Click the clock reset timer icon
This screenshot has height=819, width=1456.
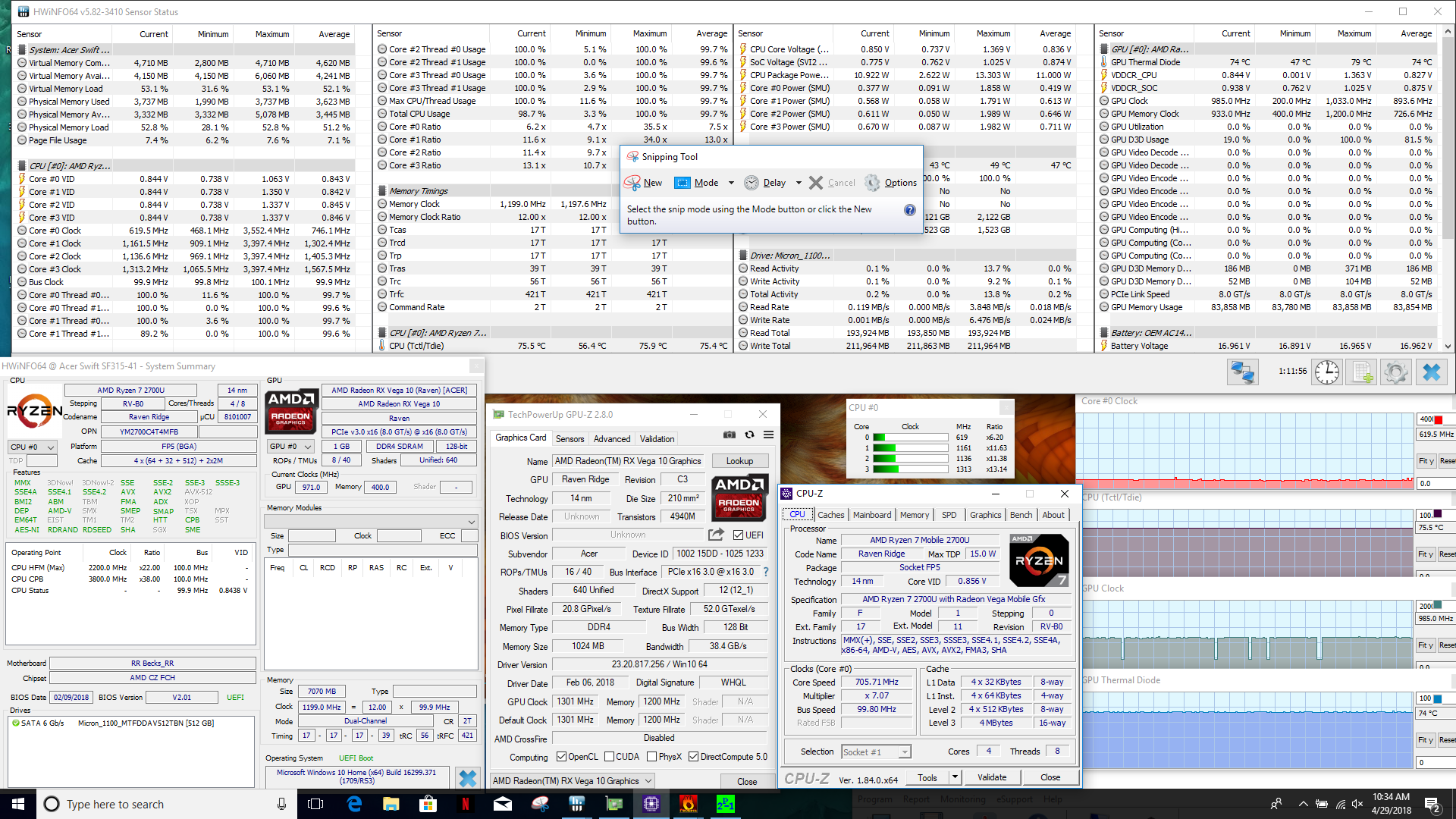(1327, 372)
